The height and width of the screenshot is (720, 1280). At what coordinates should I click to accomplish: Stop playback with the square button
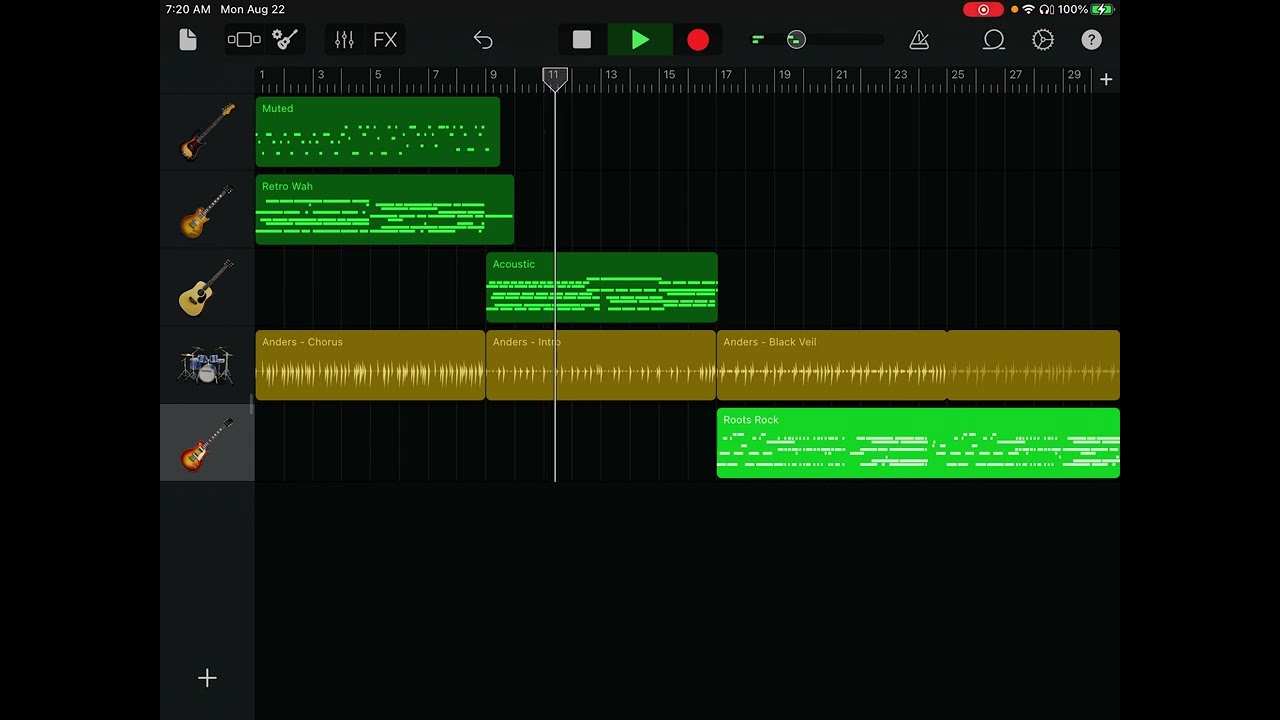(x=582, y=40)
